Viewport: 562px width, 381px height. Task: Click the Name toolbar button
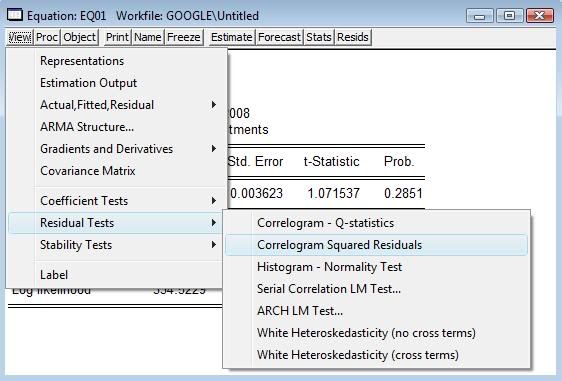tap(148, 37)
